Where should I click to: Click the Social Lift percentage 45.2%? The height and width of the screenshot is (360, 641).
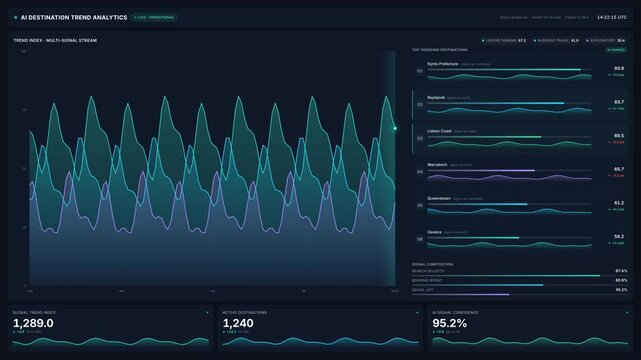(621, 290)
